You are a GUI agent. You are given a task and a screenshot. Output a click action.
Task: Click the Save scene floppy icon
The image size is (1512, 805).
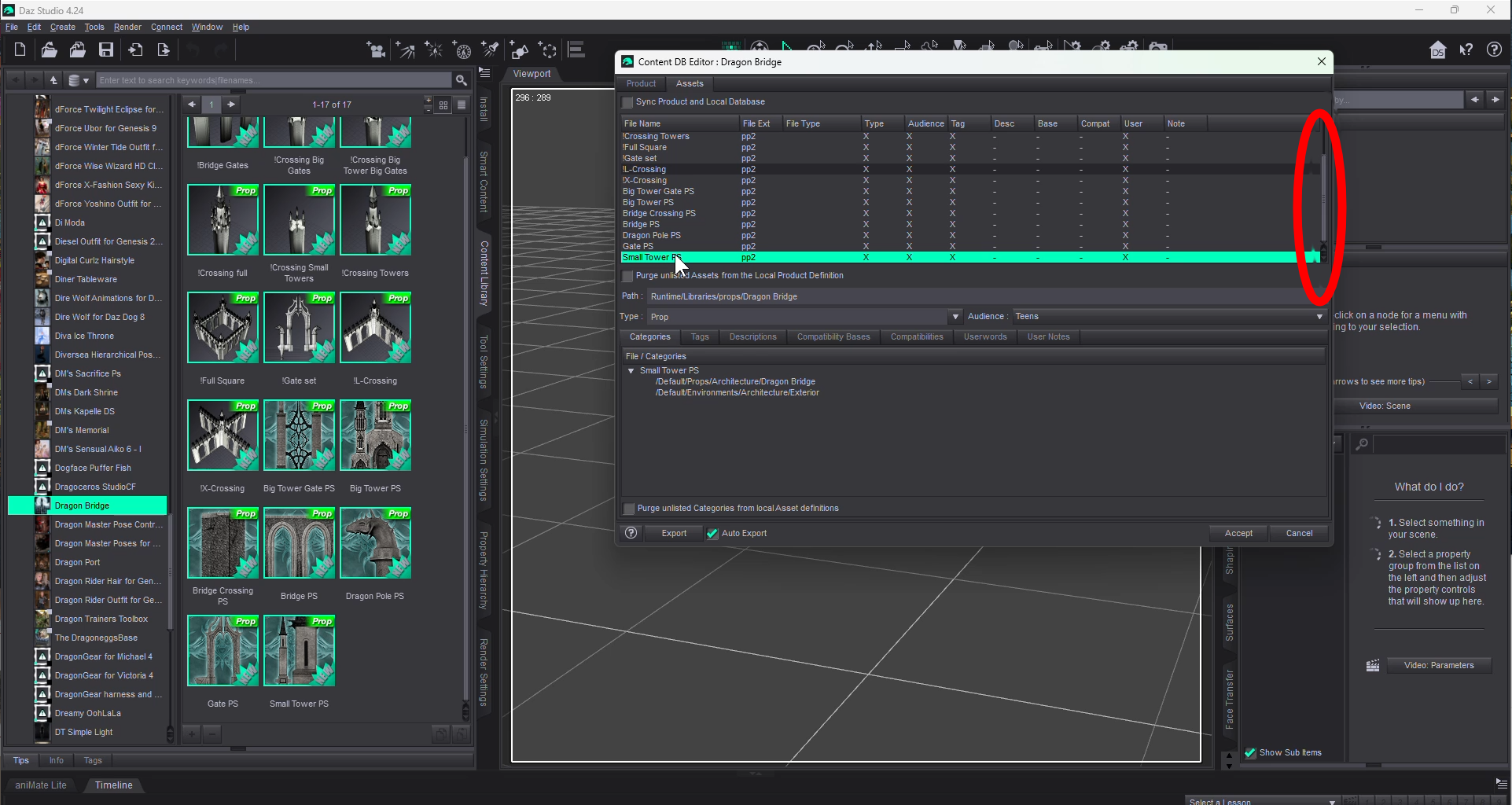coord(106,50)
